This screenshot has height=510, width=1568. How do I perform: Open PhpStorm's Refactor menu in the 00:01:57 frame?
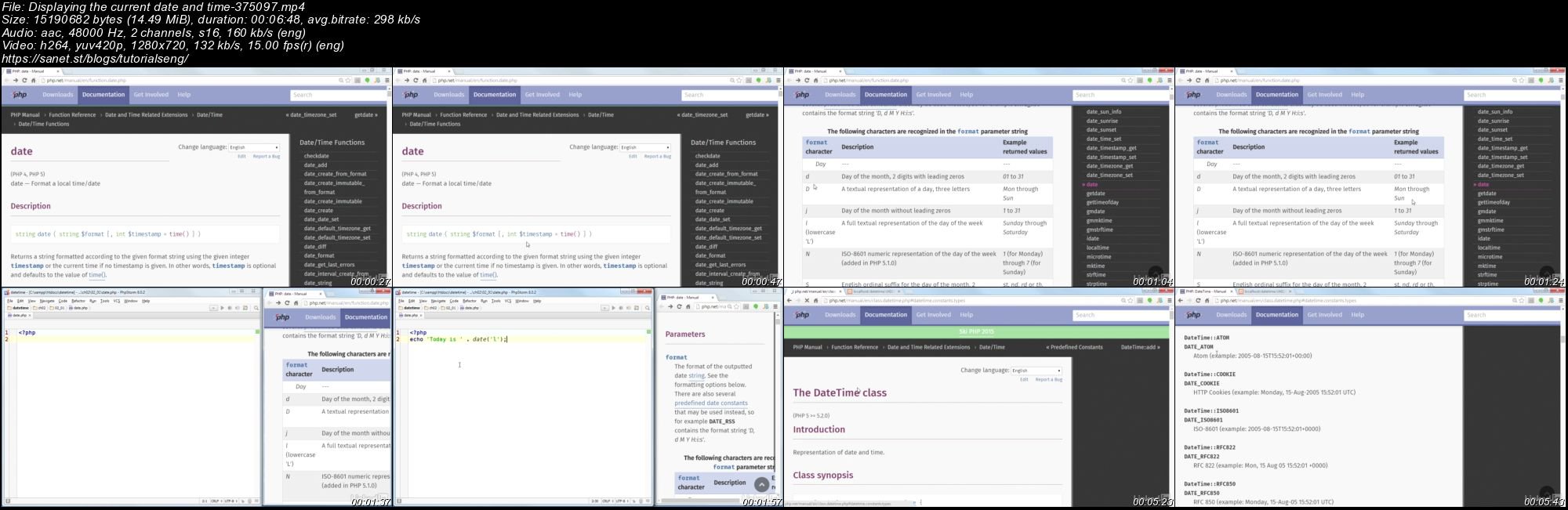pos(470,301)
